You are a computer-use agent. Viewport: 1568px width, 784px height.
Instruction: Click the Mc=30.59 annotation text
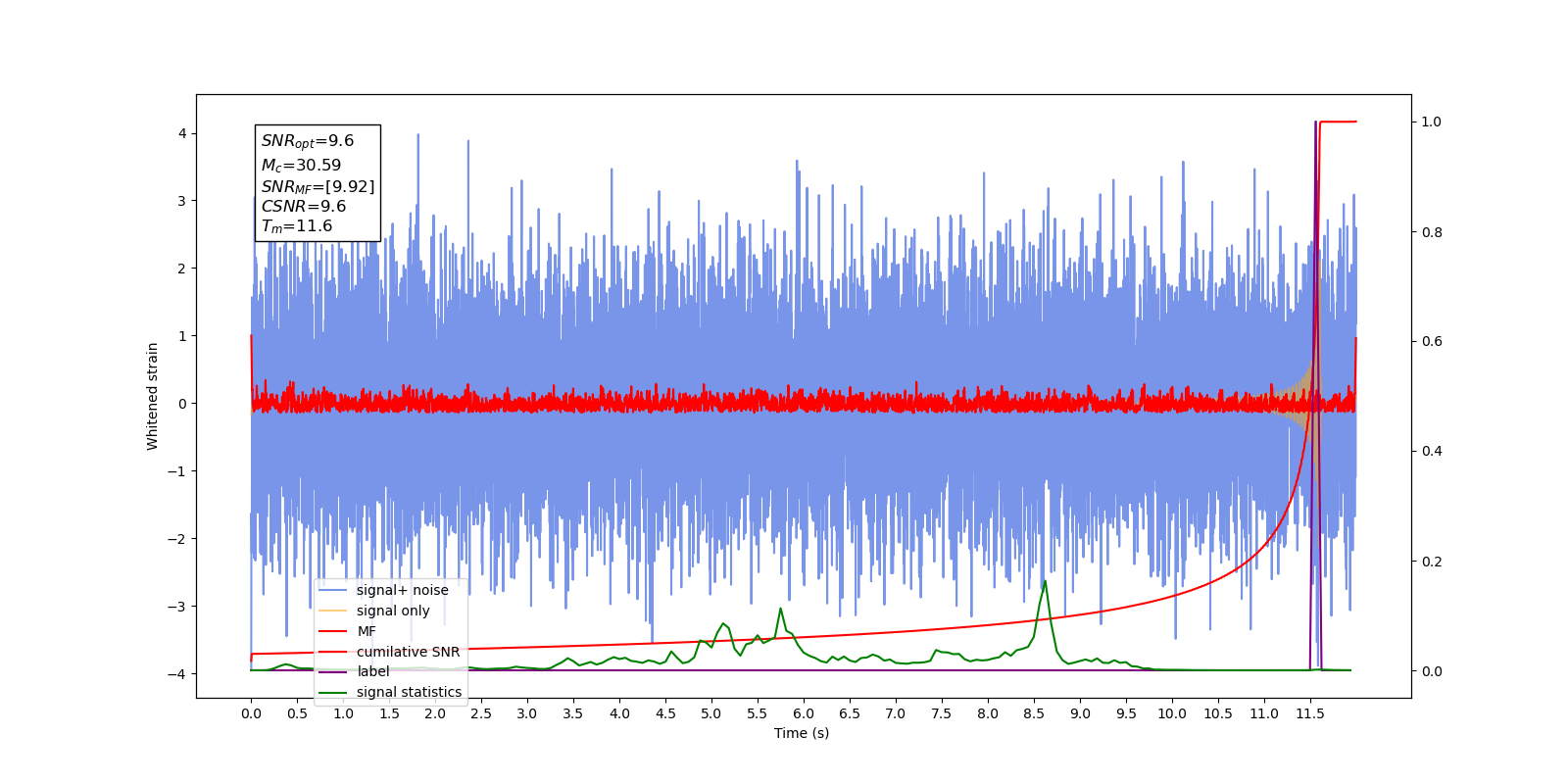301,166
